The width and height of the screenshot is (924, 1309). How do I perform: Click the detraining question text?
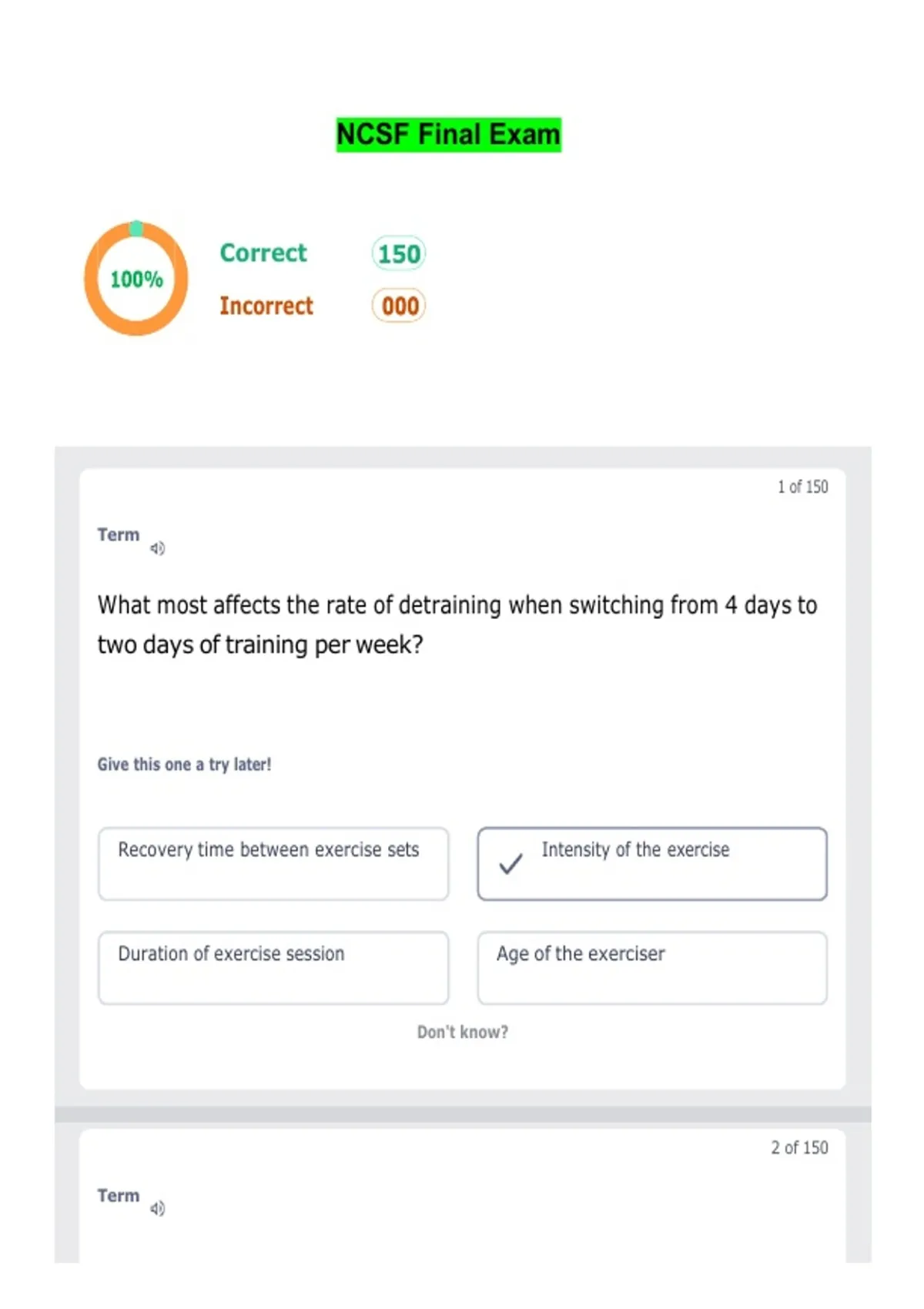(457, 624)
